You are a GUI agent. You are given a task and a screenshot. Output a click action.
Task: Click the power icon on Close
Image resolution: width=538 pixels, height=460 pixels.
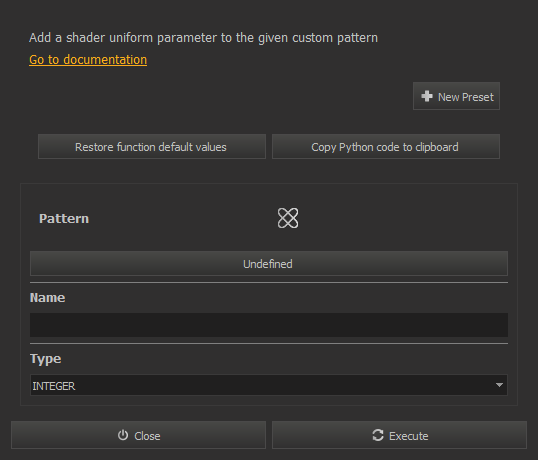coord(123,435)
